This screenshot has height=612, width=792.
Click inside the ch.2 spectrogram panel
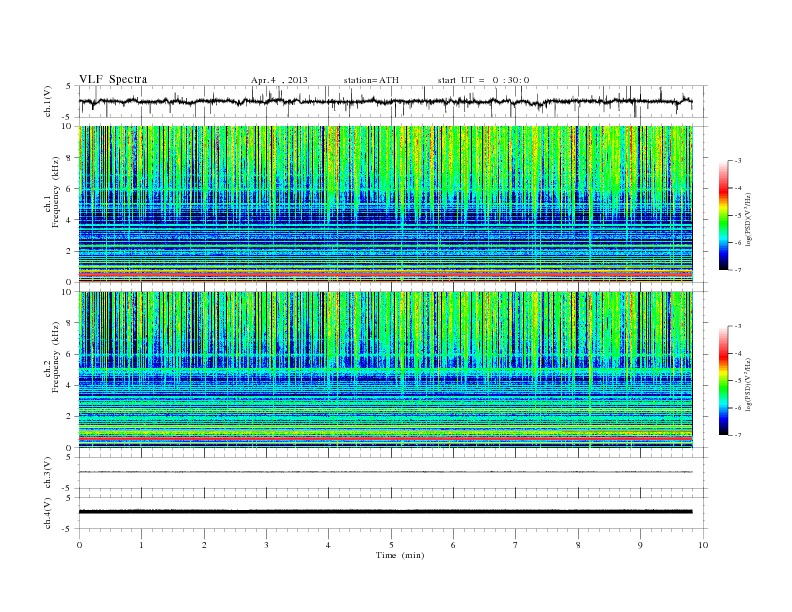(x=386, y=369)
